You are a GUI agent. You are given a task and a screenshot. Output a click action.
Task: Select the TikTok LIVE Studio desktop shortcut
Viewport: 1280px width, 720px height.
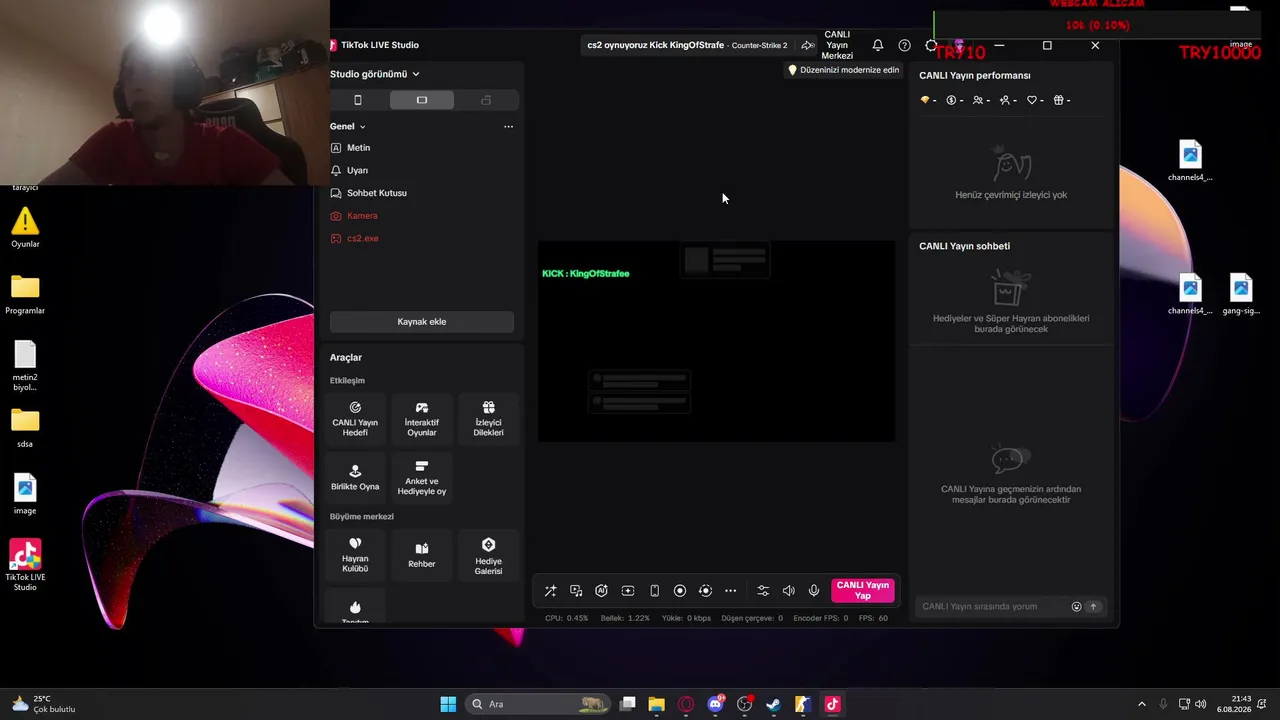25,565
